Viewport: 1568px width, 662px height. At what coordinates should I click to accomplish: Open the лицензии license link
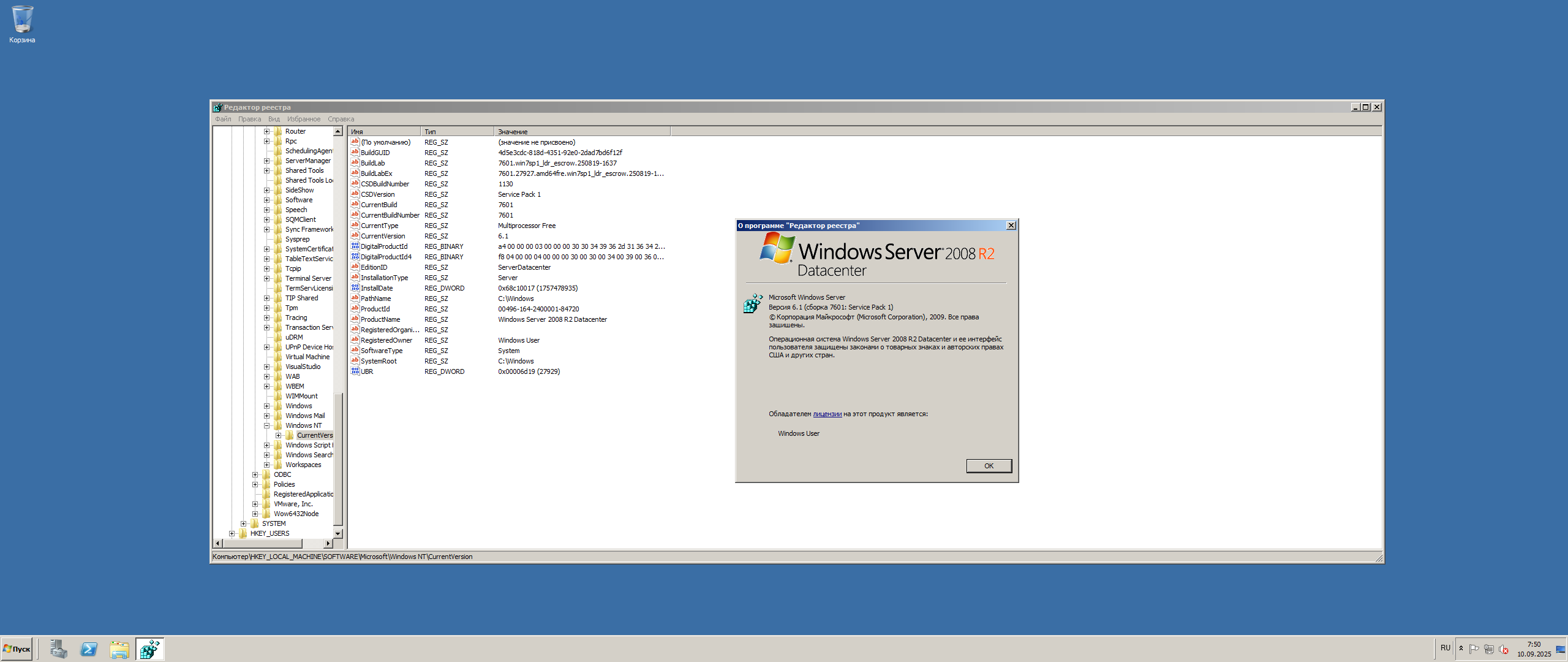point(827,414)
